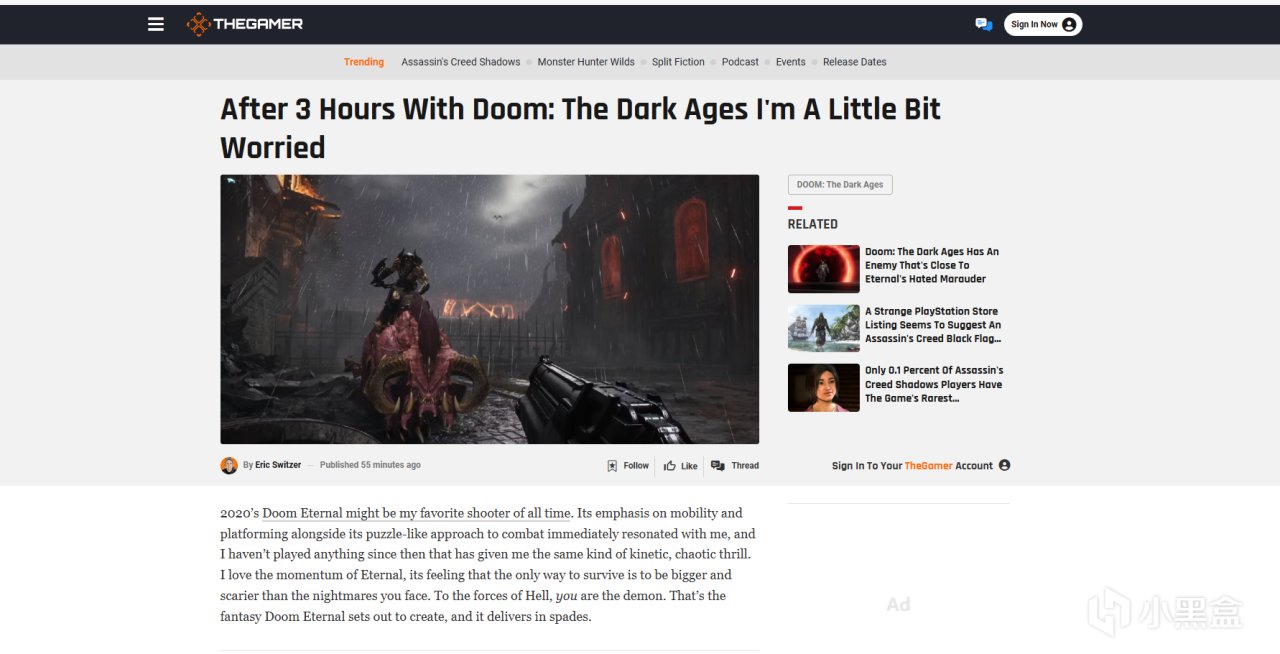This screenshot has width=1280, height=654.
Task: Click the Like thumbs-up icon
Action: 670,465
